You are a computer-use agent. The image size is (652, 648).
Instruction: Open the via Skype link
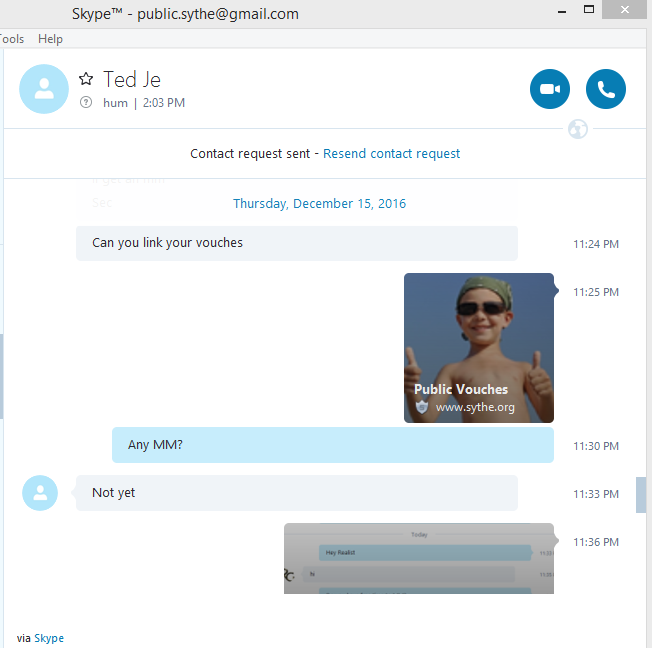click(x=49, y=638)
